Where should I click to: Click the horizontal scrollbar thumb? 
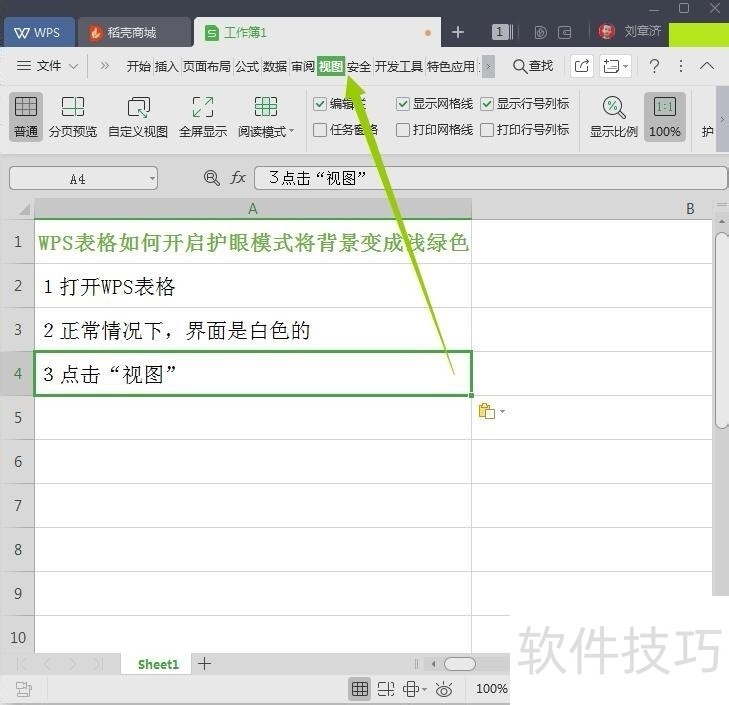(459, 664)
